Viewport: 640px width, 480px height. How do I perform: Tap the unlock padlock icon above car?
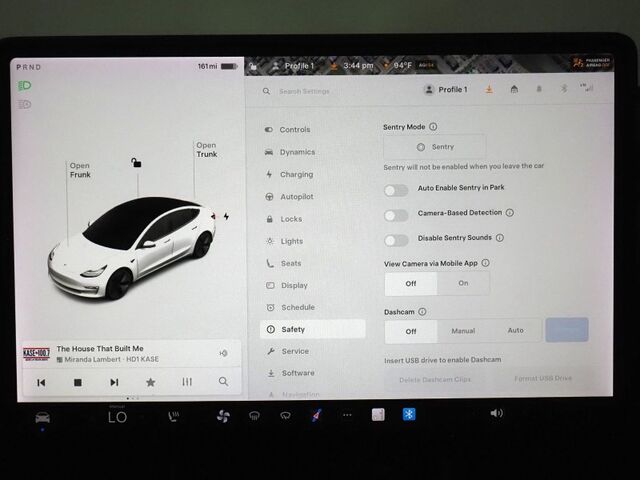point(136,162)
